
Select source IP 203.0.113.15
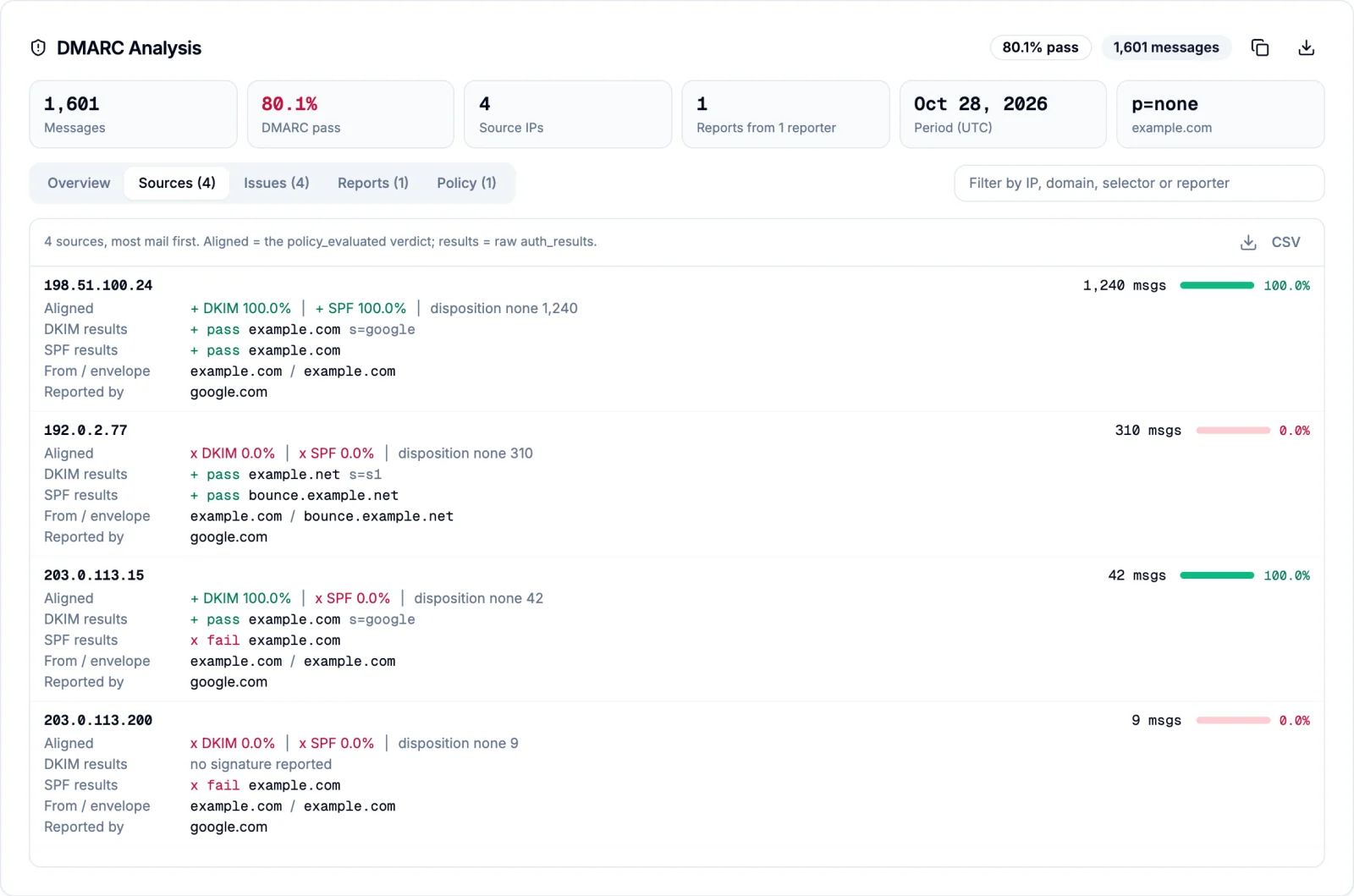coord(94,575)
